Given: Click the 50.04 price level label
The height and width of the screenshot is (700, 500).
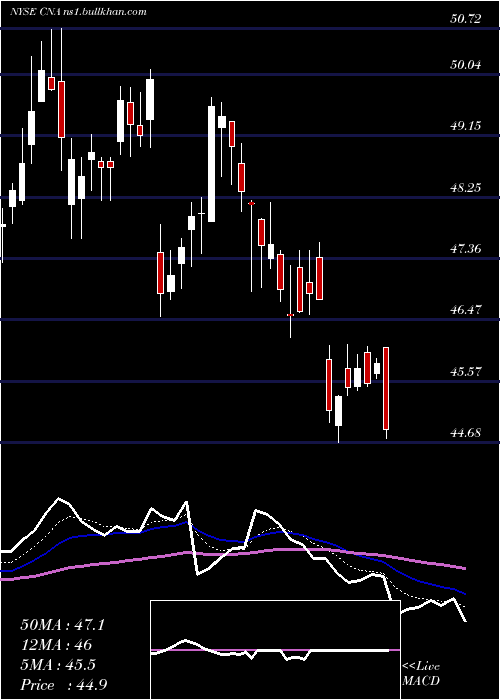Looking at the screenshot, I should coord(466,65).
